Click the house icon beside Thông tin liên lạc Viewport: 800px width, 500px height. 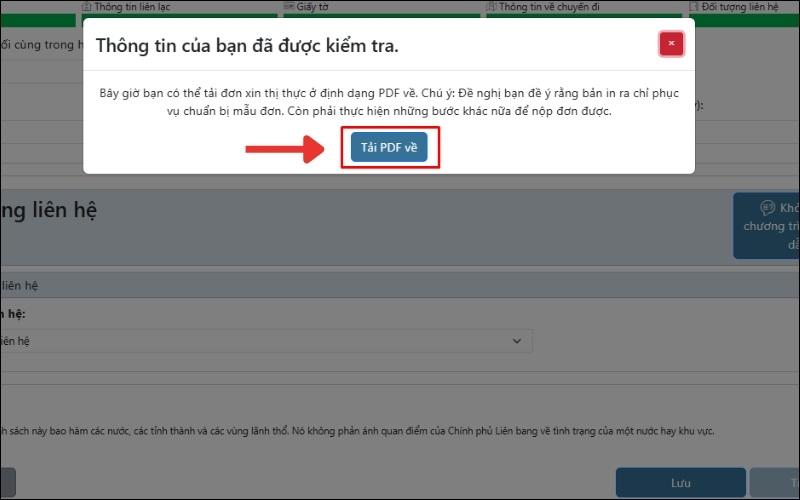point(86,7)
